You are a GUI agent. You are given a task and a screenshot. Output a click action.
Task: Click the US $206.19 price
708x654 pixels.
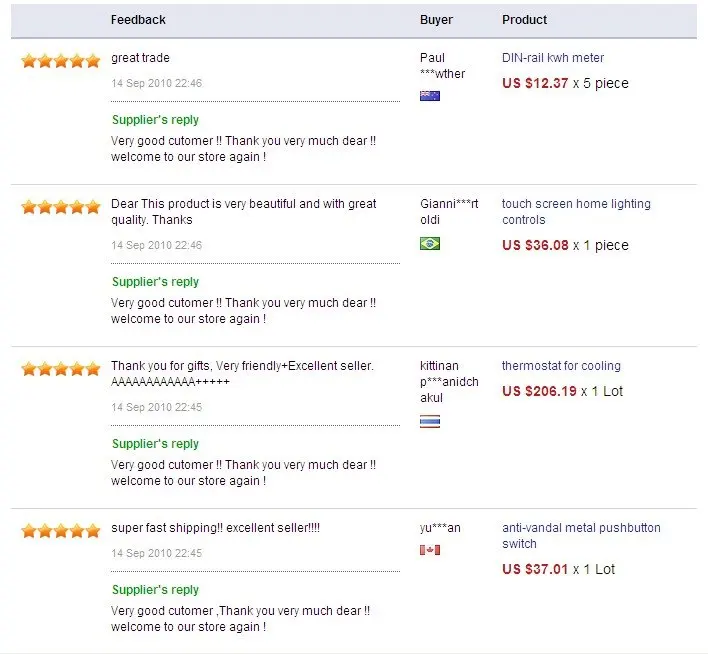point(539,391)
